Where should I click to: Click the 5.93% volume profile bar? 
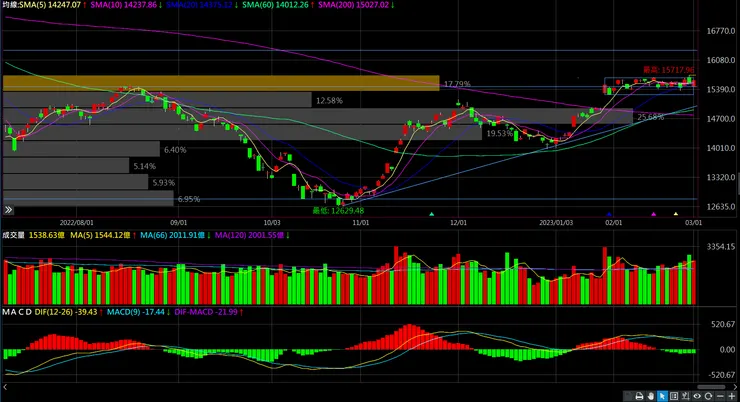76,182
